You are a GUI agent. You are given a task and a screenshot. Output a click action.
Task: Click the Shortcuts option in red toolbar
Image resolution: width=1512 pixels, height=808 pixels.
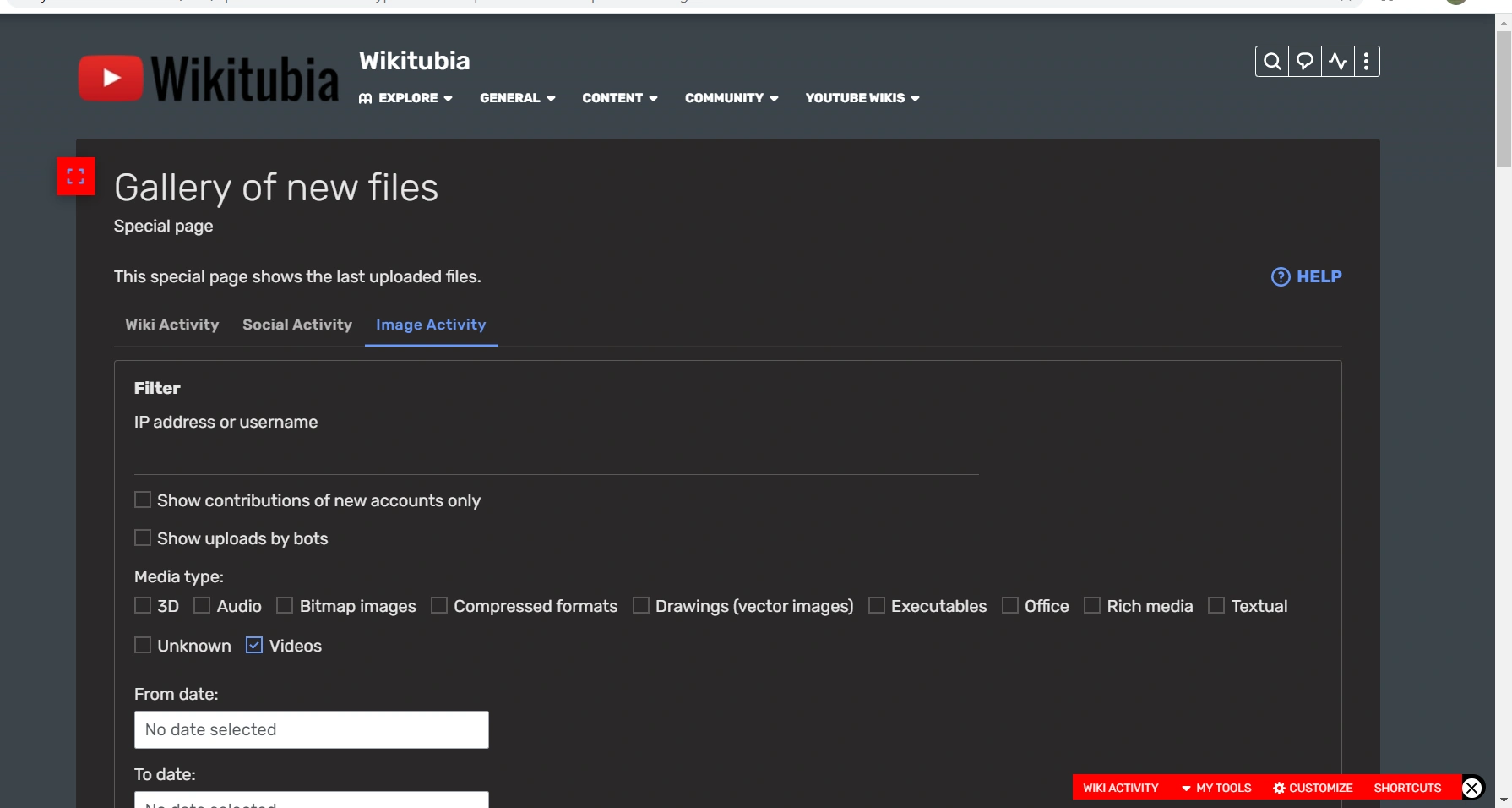click(x=1407, y=788)
